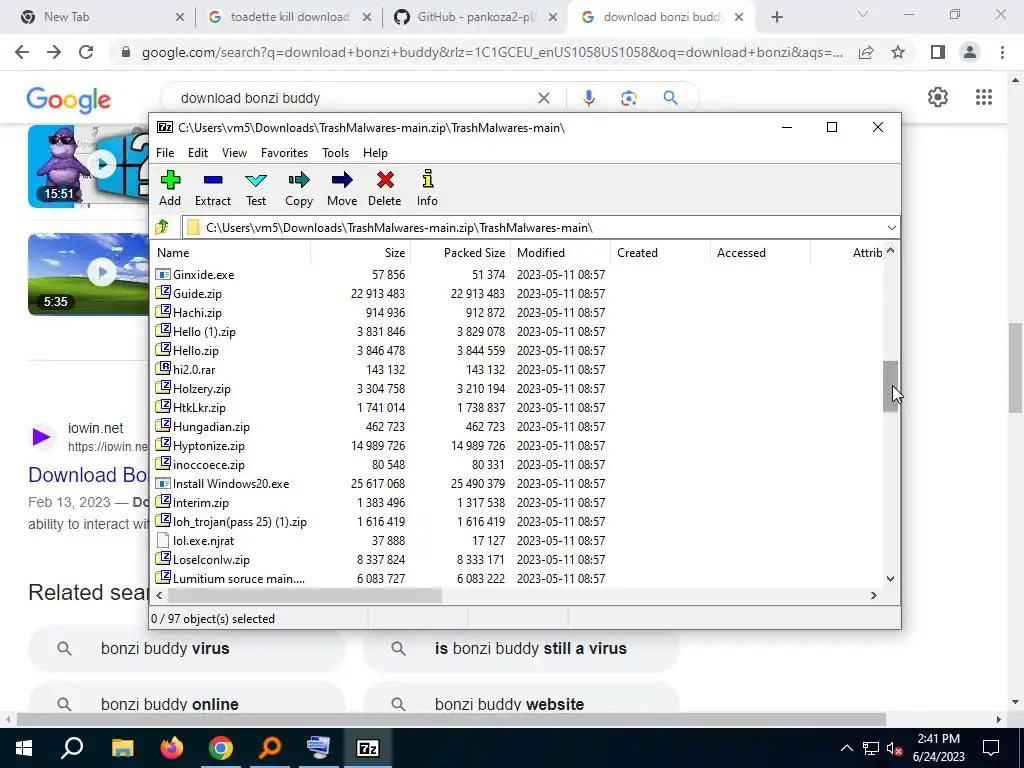Screen dimensions: 1024x768
Task: Bookmark this page with the star icon
Action: [x=898, y=52]
